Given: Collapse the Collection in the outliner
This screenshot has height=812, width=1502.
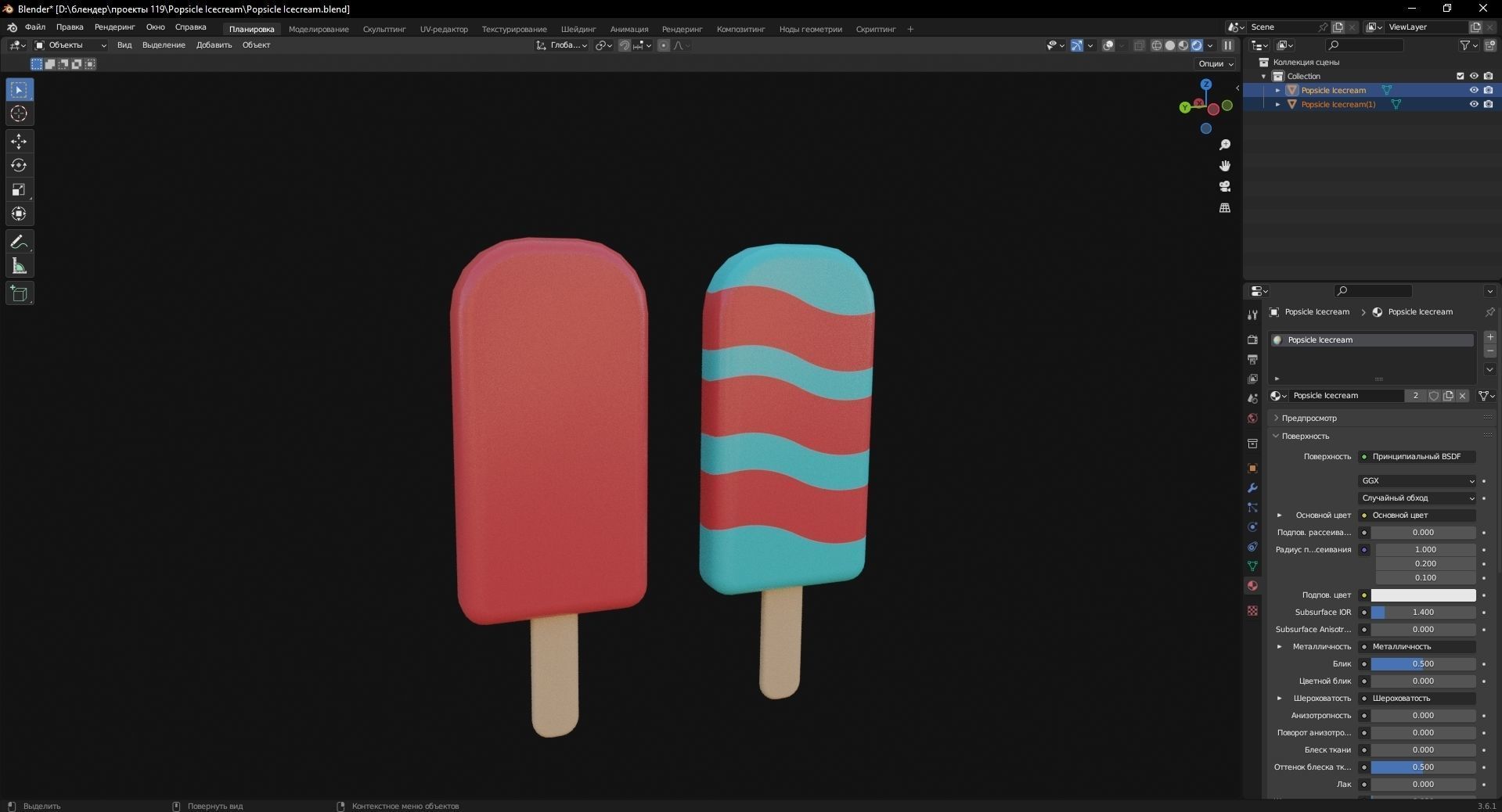Looking at the screenshot, I should 1263,76.
